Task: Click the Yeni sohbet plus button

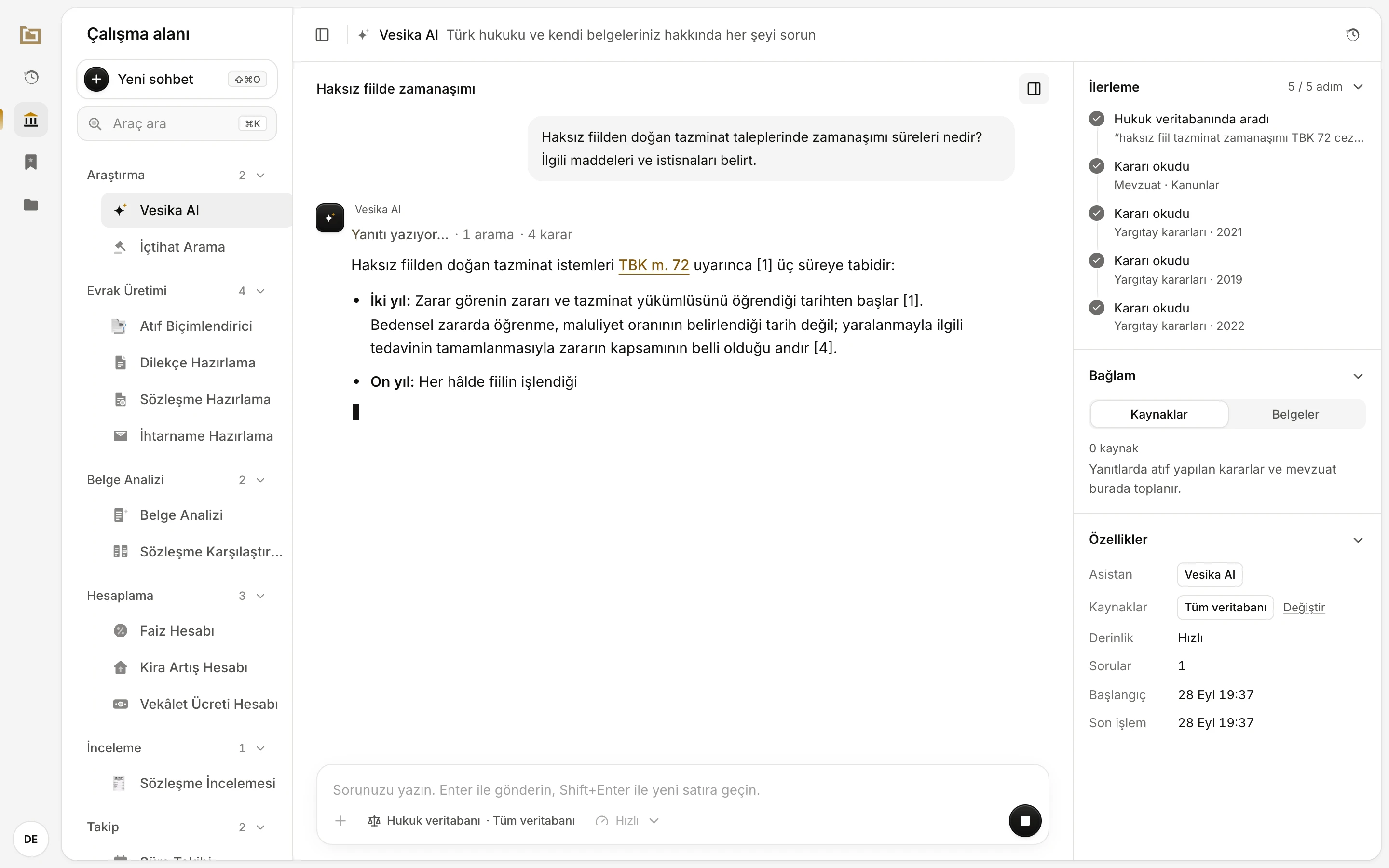Action: (96, 79)
